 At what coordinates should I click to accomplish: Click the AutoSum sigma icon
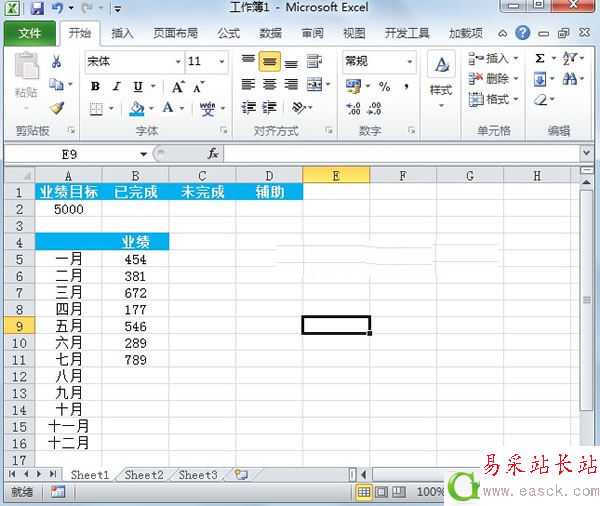tap(540, 59)
